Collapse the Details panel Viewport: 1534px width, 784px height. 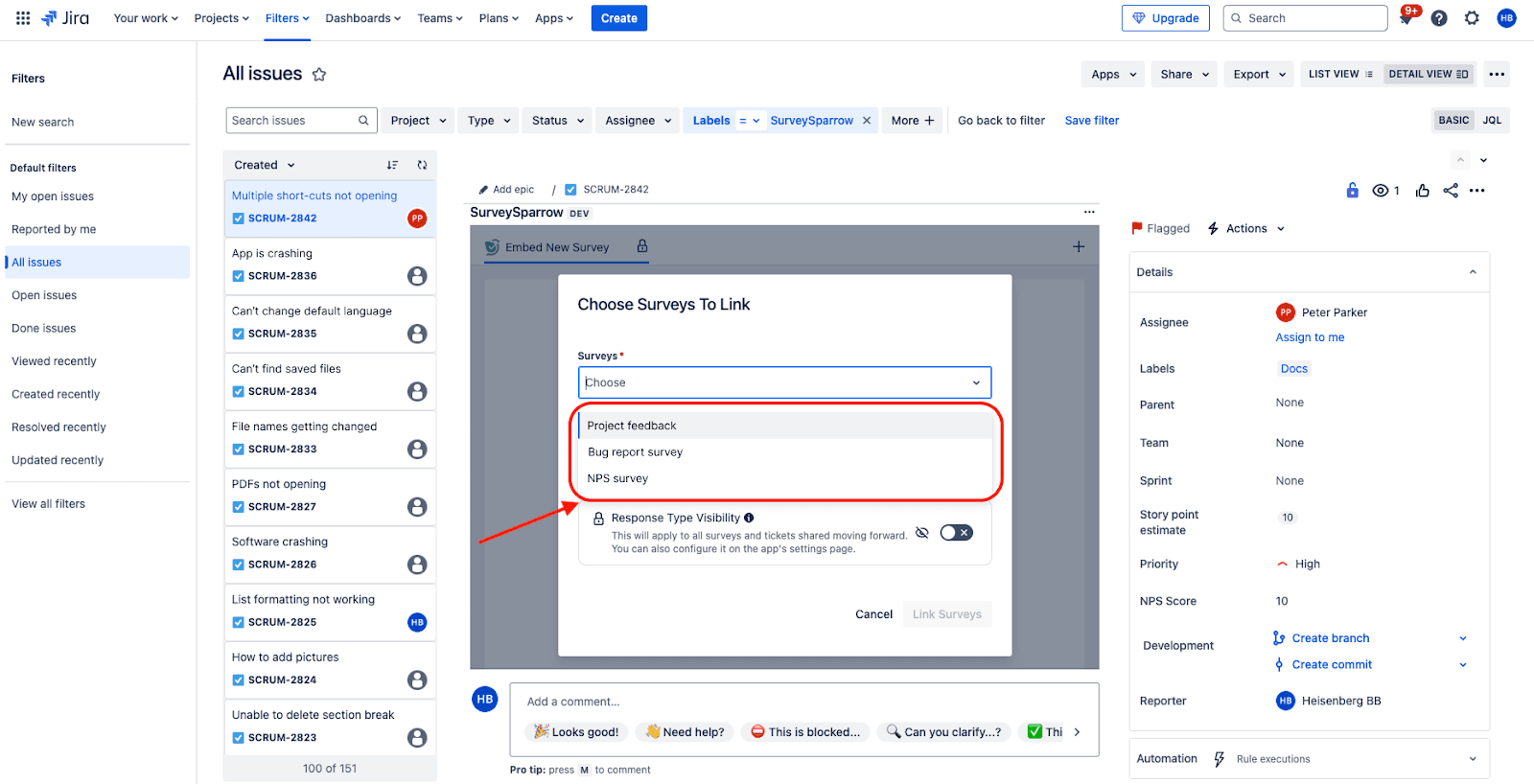tap(1473, 272)
